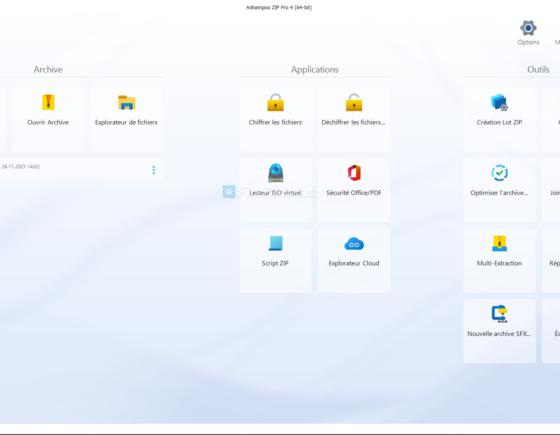Viewport: 560px width, 435px height.
Task: Open the Sécurité Office/PDF icon
Action: click(x=354, y=173)
